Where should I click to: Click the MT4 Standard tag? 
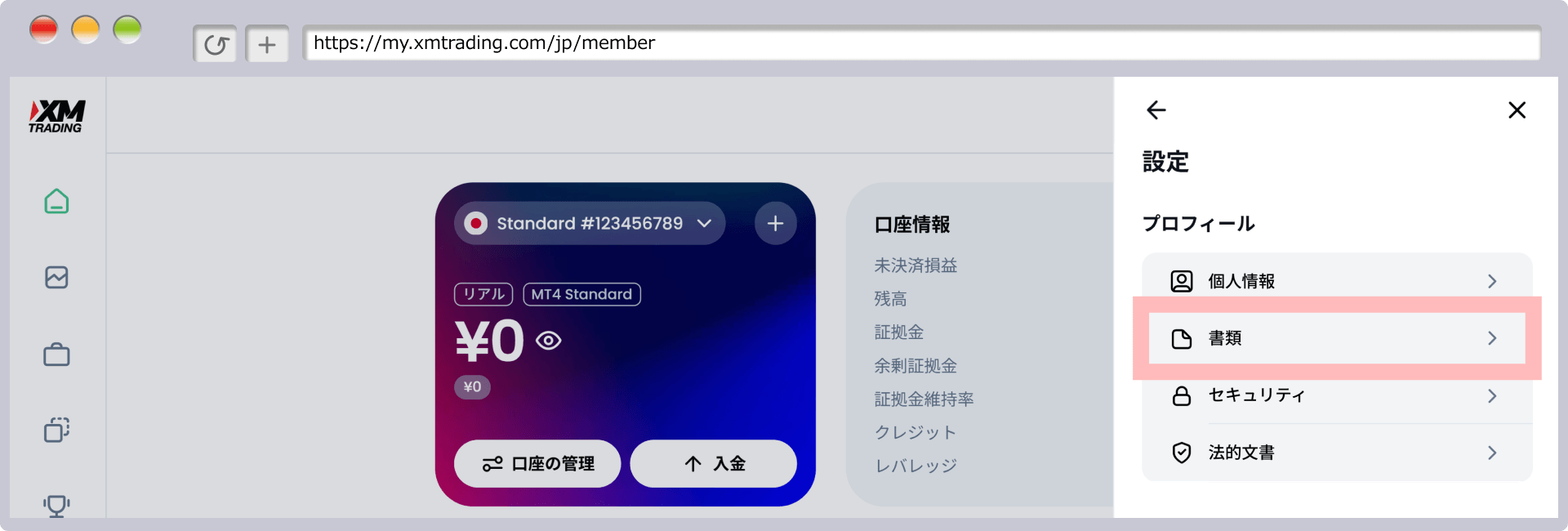coord(581,294)
